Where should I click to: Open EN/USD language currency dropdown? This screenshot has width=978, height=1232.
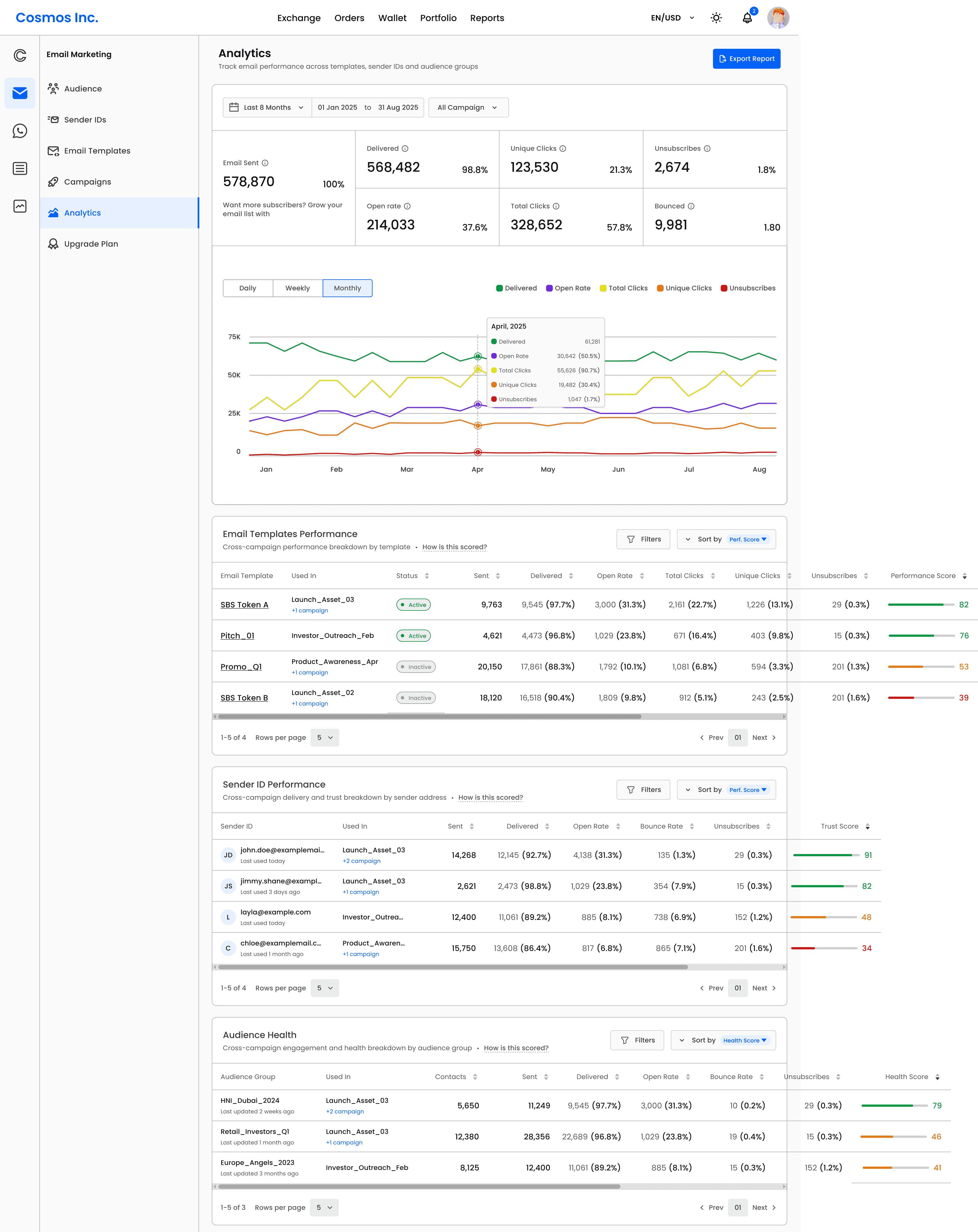(672, 18)
